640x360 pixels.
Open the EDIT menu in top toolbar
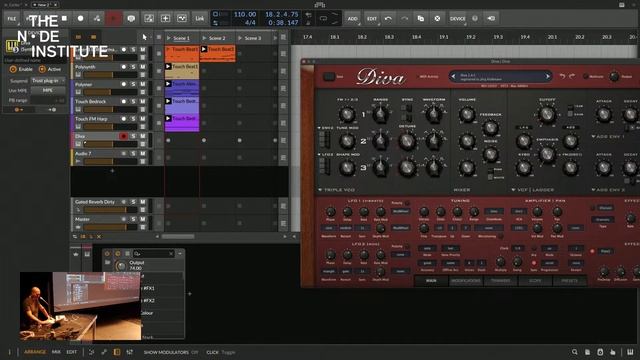pyautogui.click(x=371, y=18)
